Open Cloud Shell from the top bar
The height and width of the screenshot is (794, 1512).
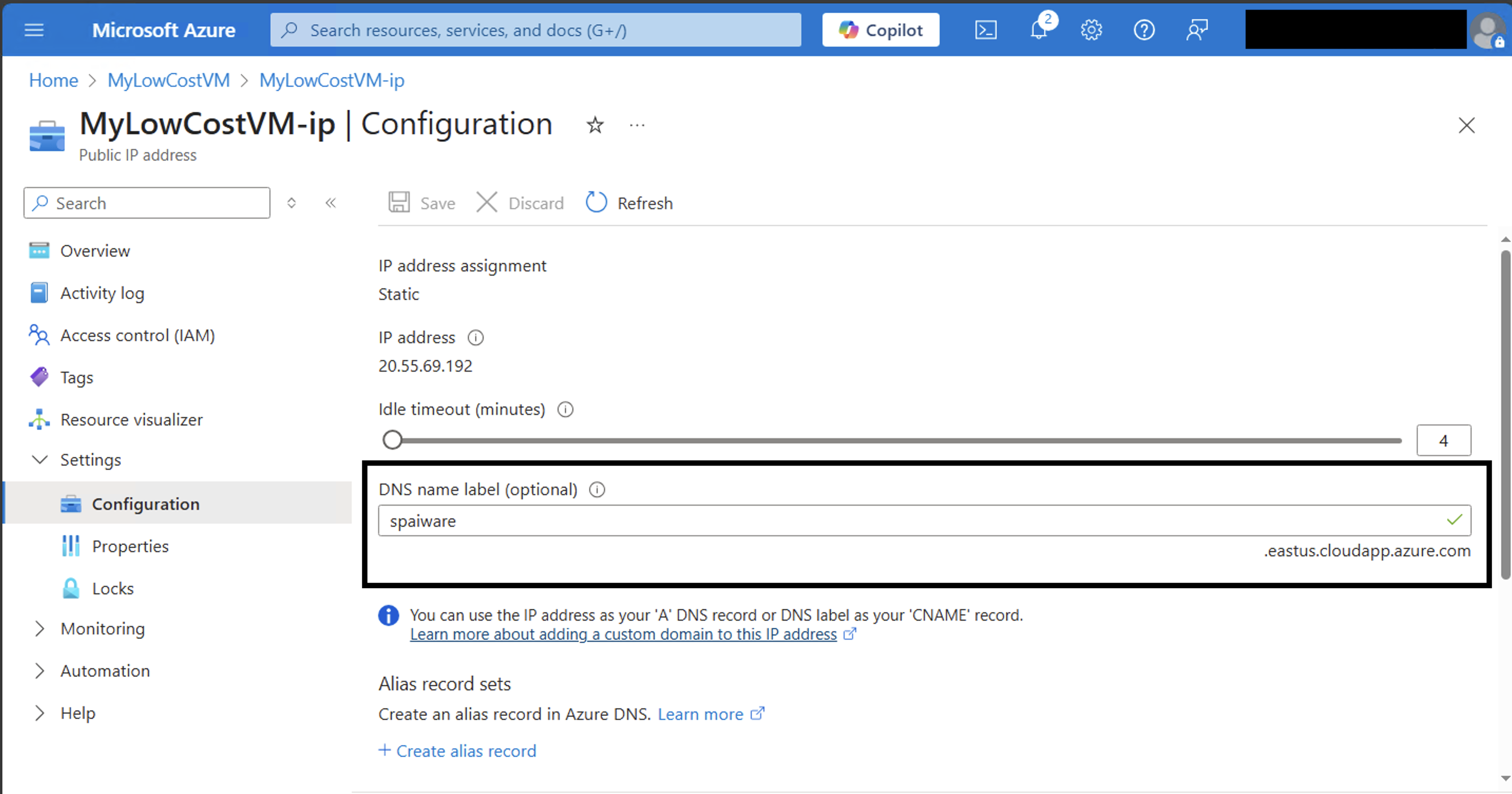(x=986, y=30)
